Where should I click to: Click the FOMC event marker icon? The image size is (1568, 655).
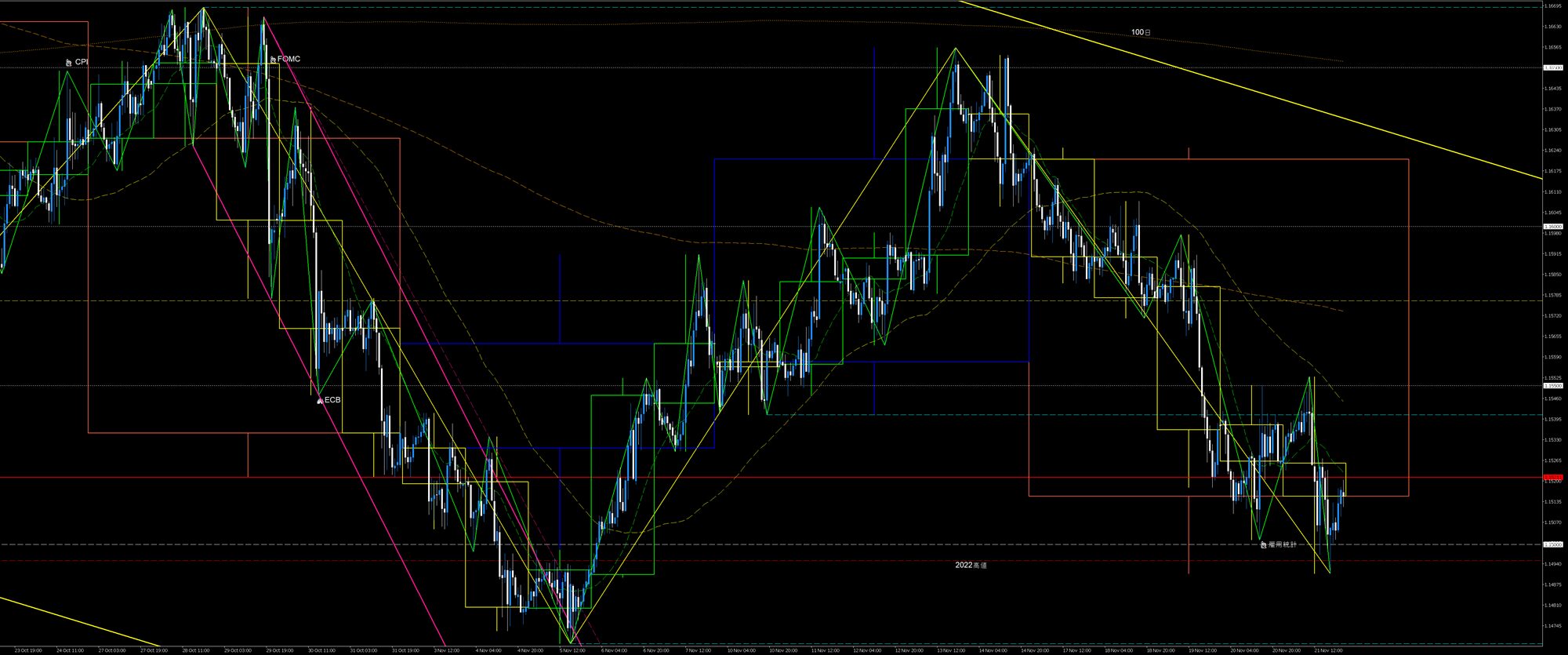pyautogui.click(x=272, y=60)
